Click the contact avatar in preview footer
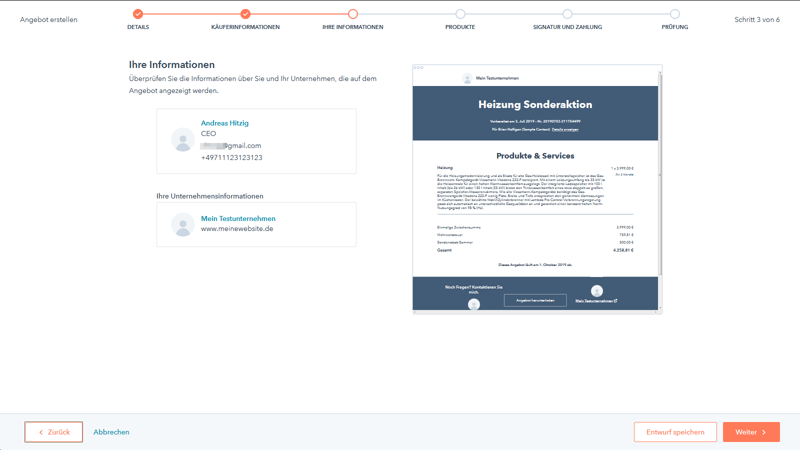Viewport: 800px width, 450px height. (x=474, y=304)
